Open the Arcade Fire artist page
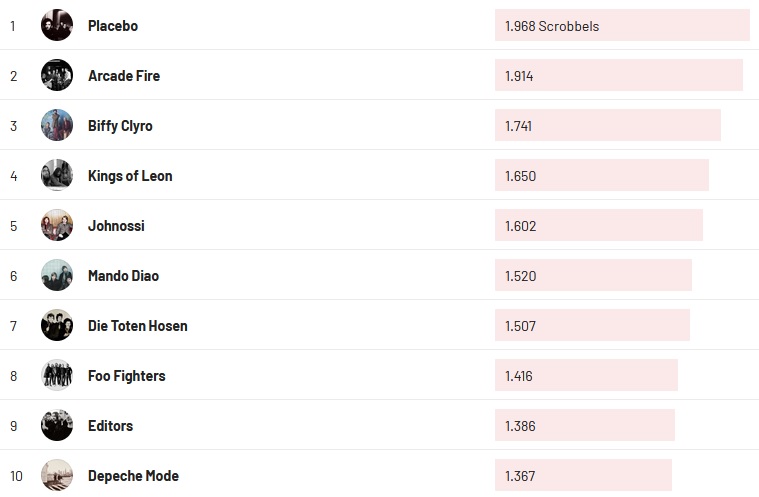 [124, 76]
